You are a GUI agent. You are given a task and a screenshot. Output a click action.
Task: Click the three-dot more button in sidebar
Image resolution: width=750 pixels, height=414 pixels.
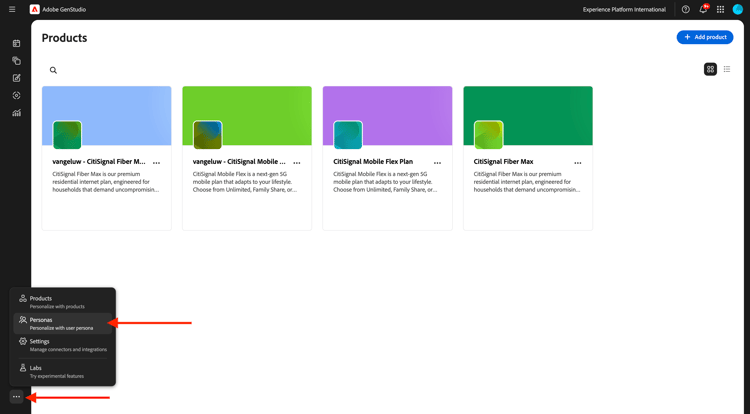click(16, 397)
